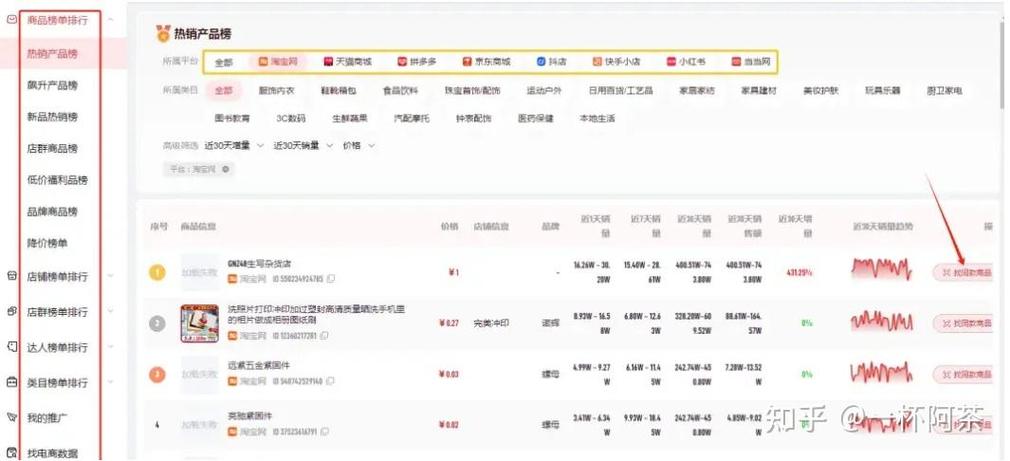Open the 飙升产品榜 sidebar item

[x=52, y=86]
